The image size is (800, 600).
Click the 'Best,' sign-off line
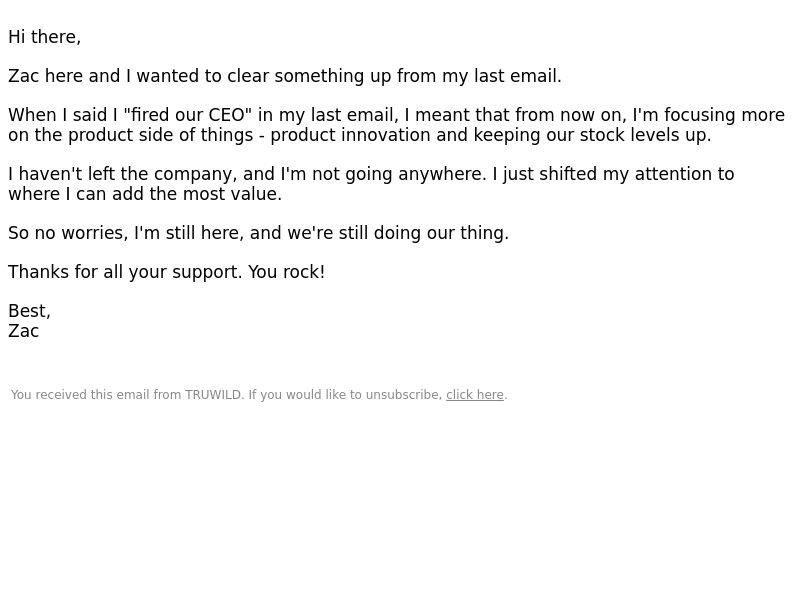pyautogui.click(x=30, y=311)
